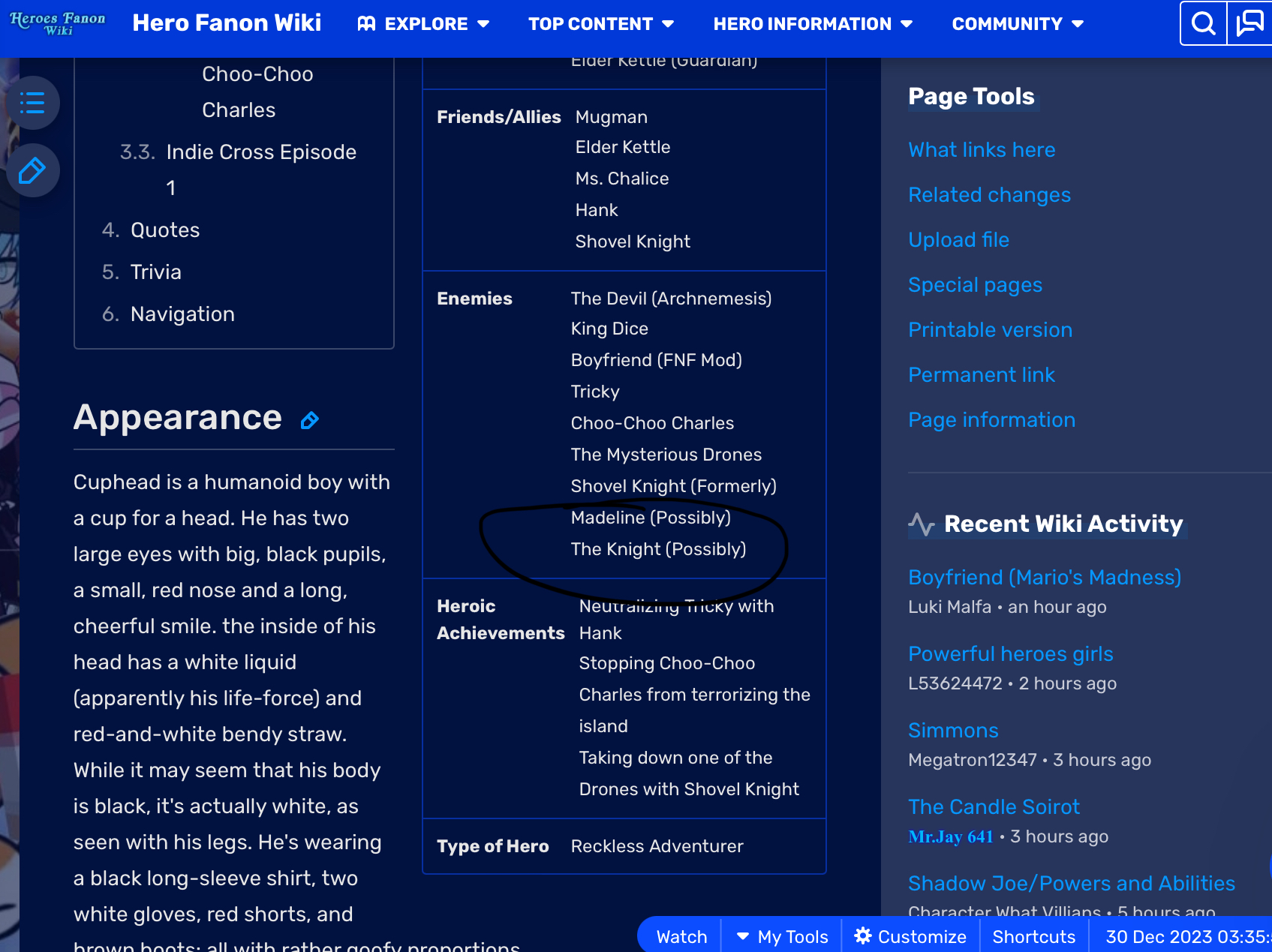
Task: Open Shadow Joe/Powers and Abilities page
Action: (1072, 883)
